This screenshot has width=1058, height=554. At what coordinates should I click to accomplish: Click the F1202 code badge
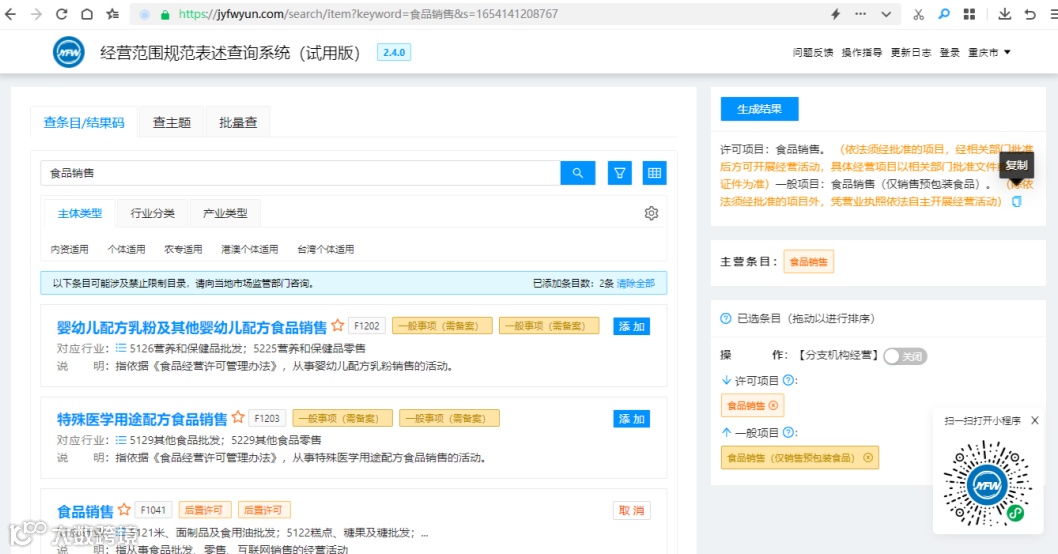[367, 326]
